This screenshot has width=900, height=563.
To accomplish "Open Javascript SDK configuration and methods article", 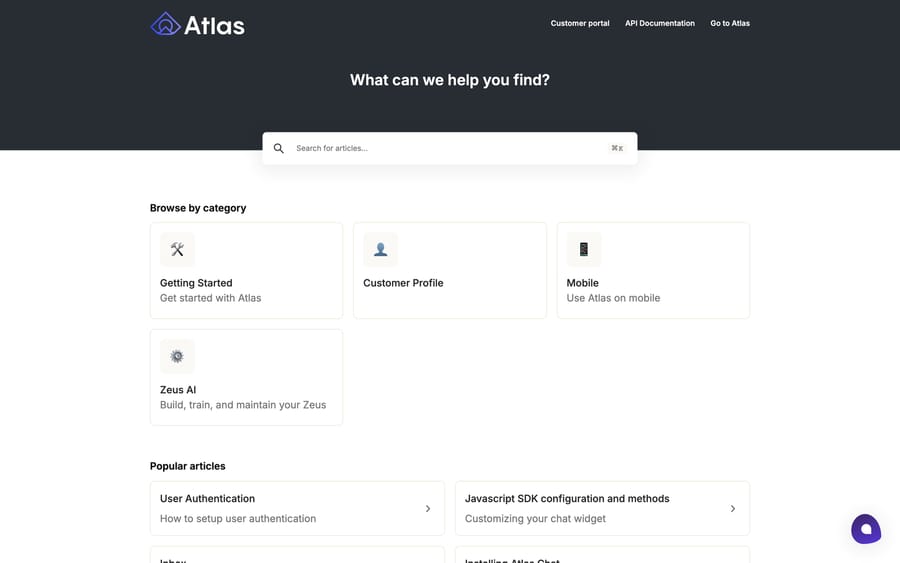I will pyautogui.click(x=602, y=508).
